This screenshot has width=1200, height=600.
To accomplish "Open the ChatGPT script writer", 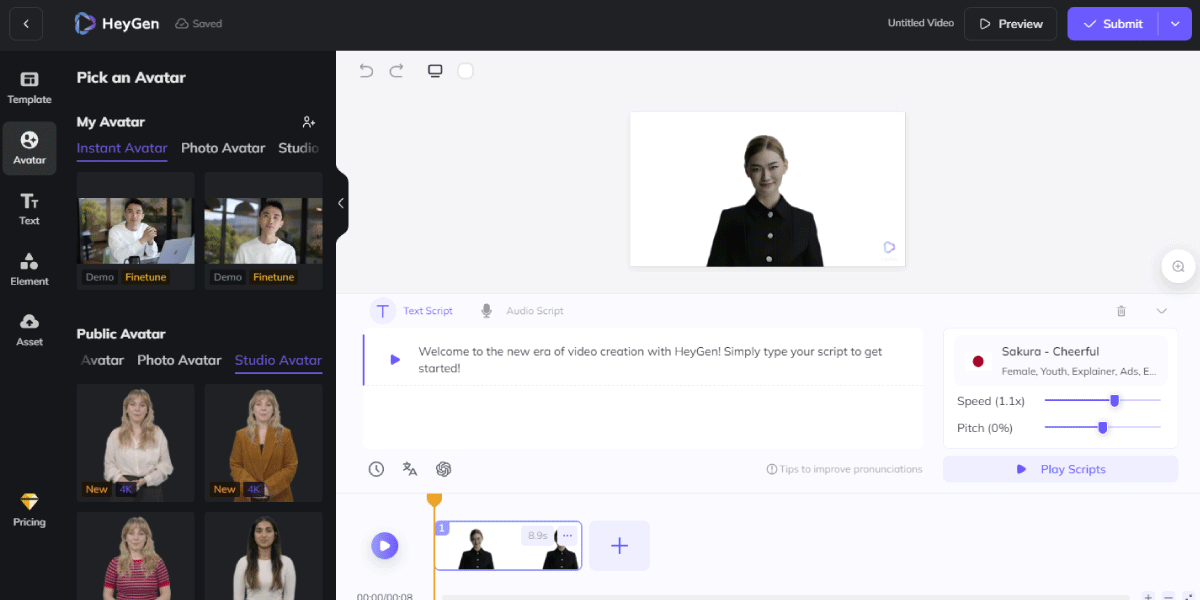I will click(444, 469).
